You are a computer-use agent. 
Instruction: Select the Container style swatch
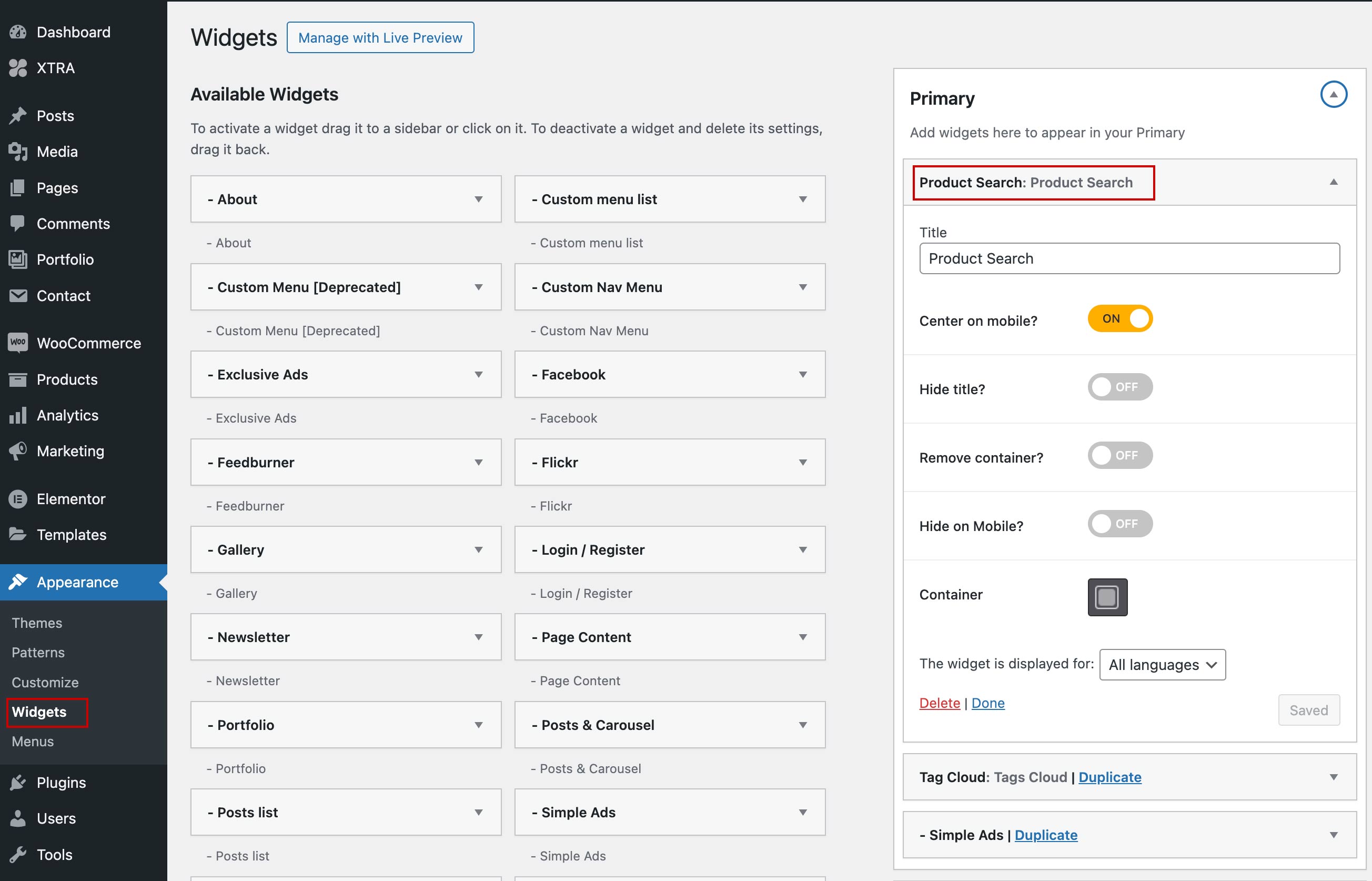click(1107, 597)
